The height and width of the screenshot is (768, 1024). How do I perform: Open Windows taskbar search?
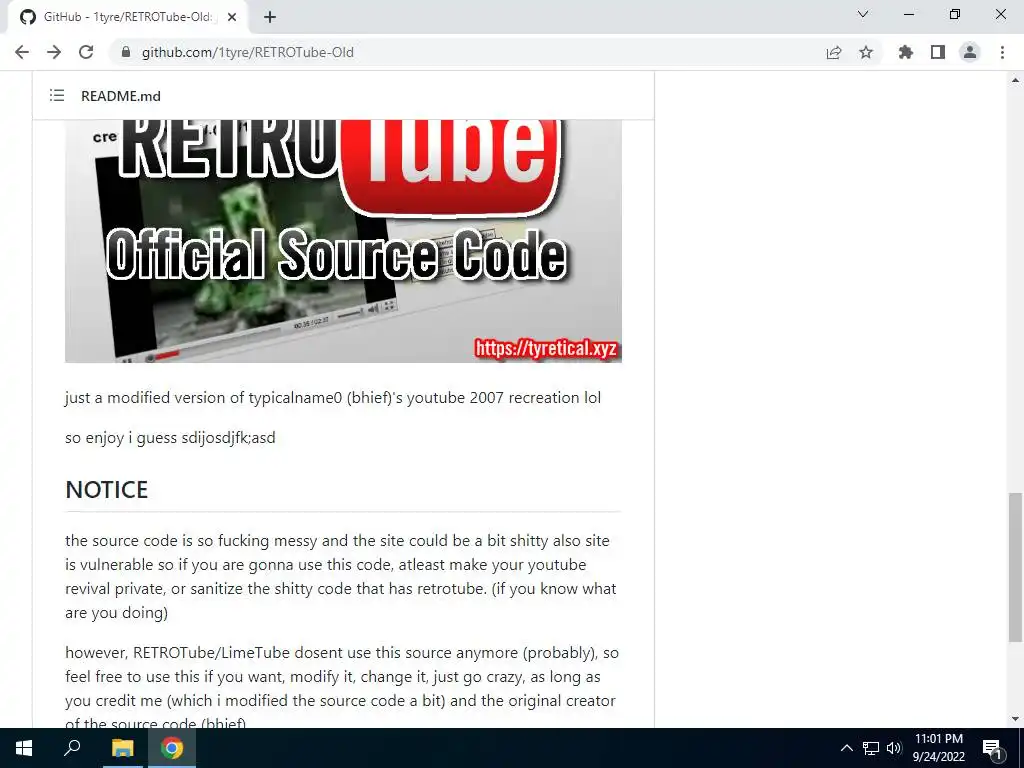(72, 748)
